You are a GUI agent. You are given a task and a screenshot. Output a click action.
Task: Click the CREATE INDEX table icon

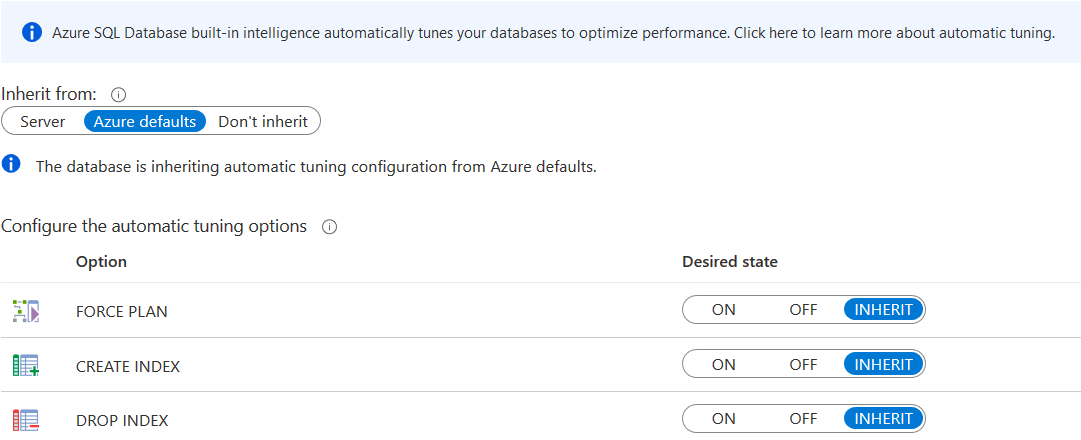(26, 365)
